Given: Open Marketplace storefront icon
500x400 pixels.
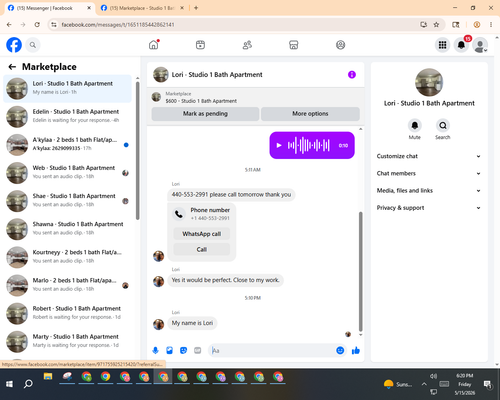Looking at the screenshot, I should 294,45.
